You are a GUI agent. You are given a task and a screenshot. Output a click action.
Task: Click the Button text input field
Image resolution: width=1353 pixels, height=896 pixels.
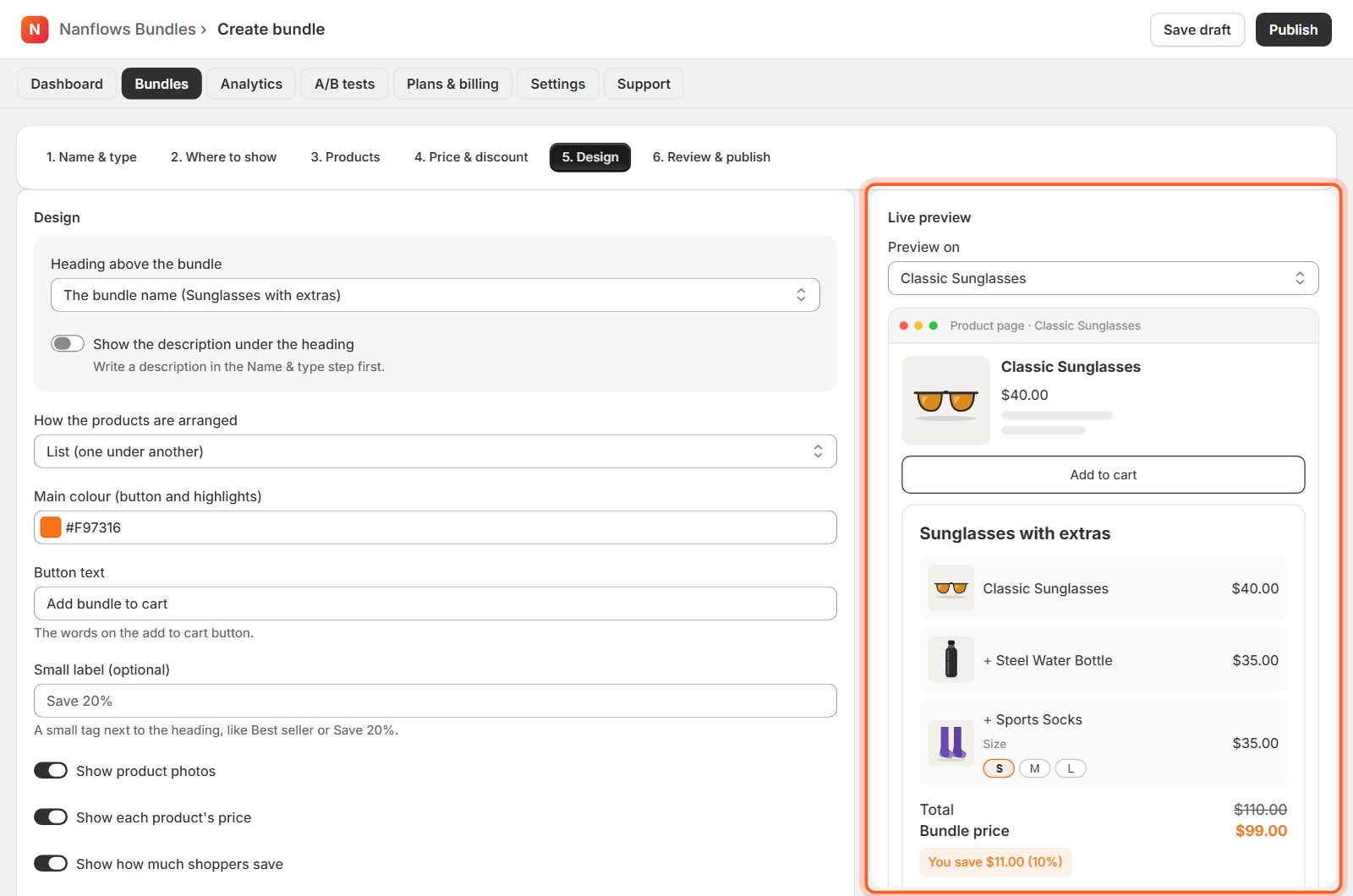[x=435, y=604]
